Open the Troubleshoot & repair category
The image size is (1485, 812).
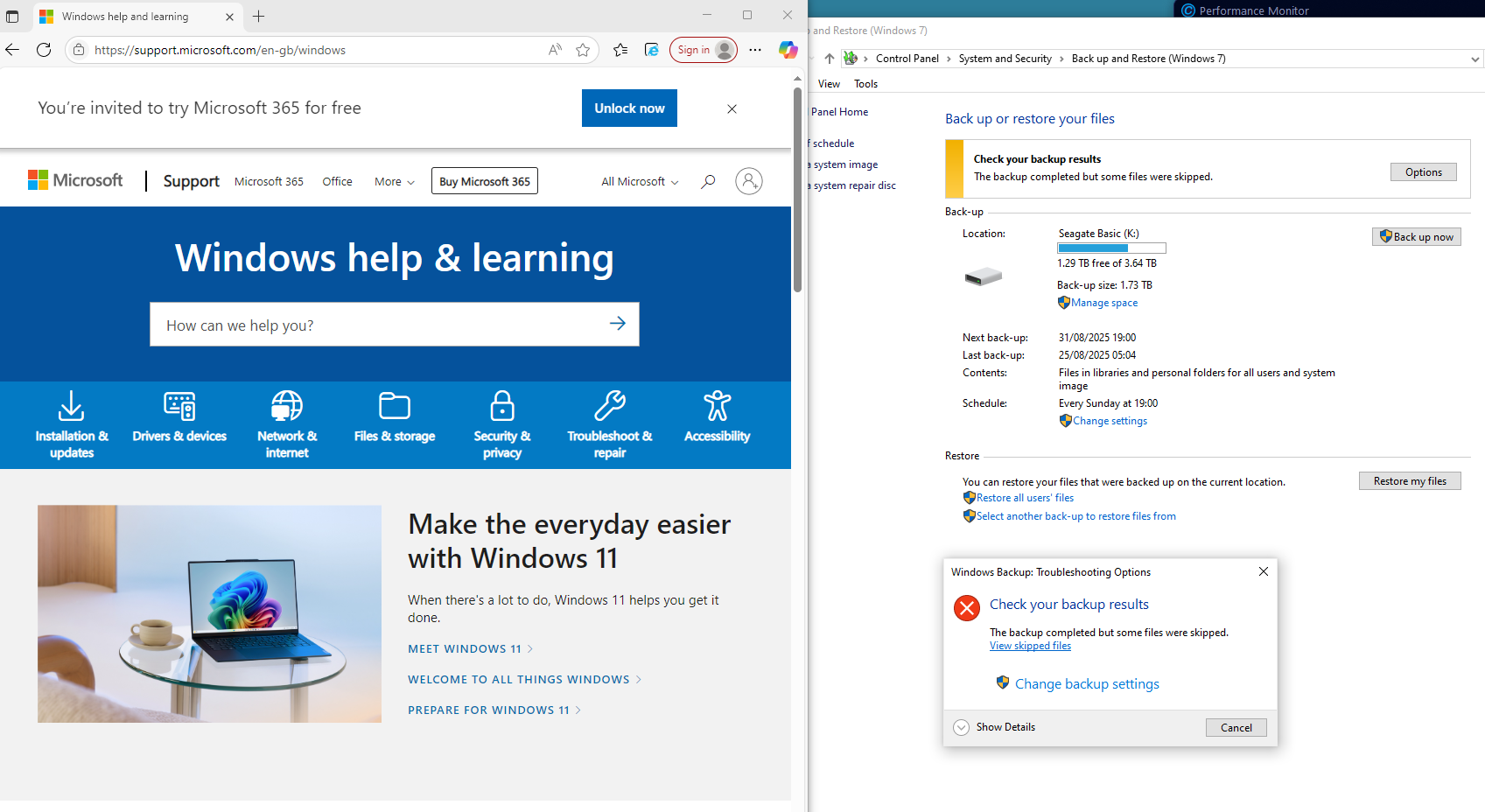[x=610, y=425]
